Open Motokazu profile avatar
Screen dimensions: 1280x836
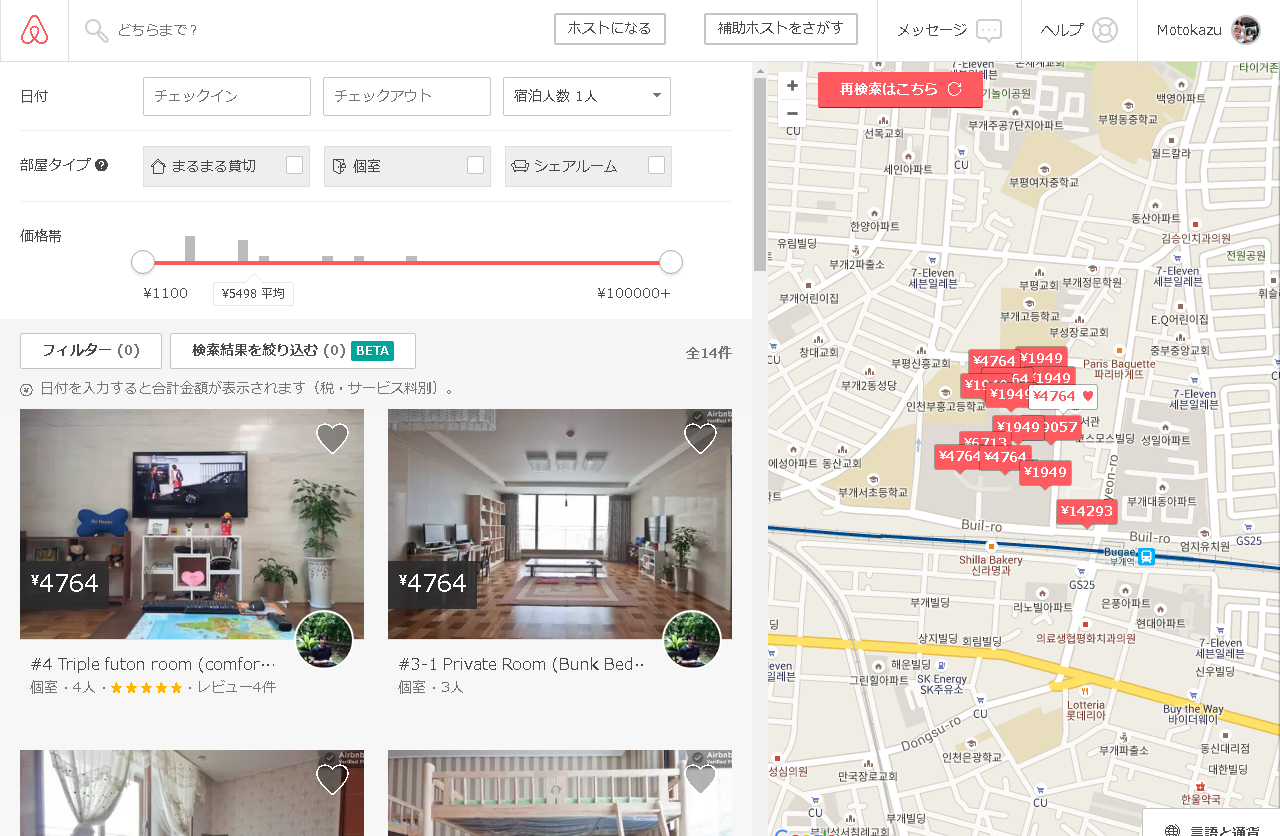(x=1245, y=30)
